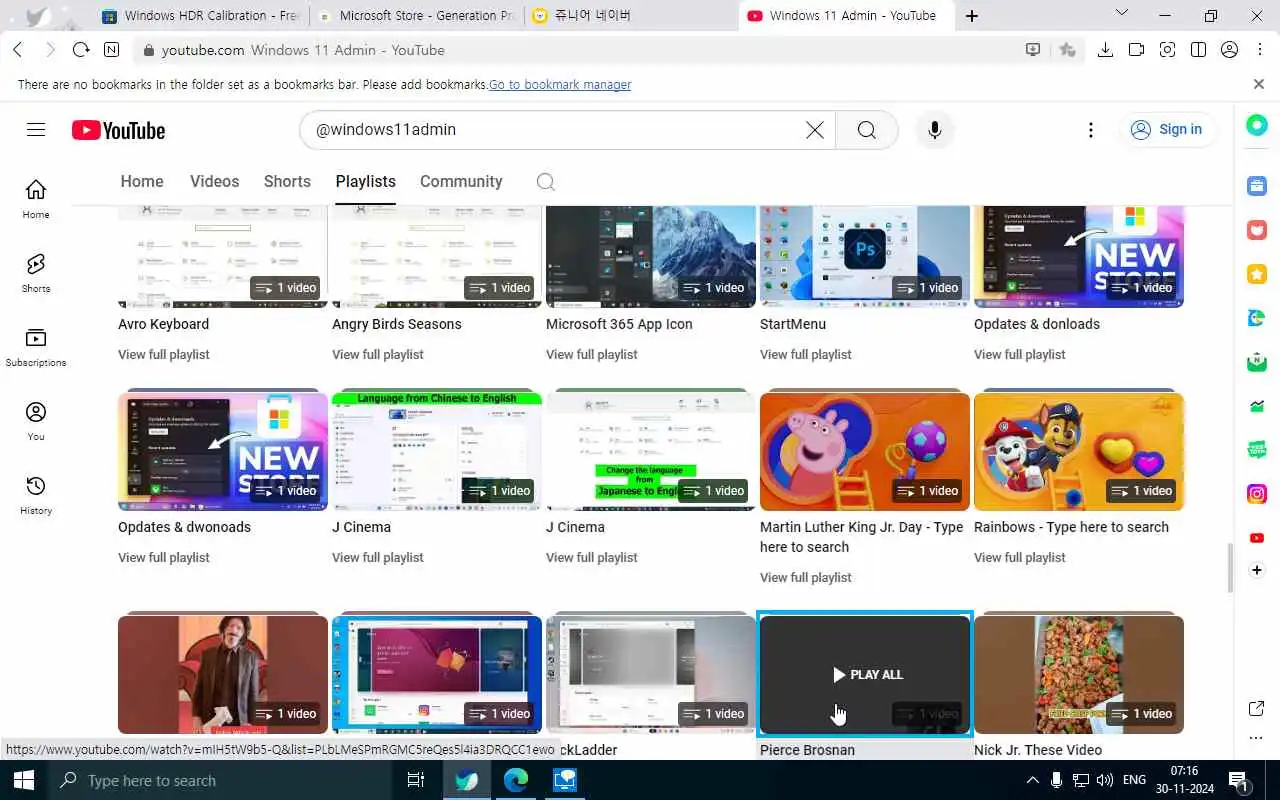Viewport: 1280px width, 800px height.
Task: Click the Windows Start button
Action: (24, 780)
